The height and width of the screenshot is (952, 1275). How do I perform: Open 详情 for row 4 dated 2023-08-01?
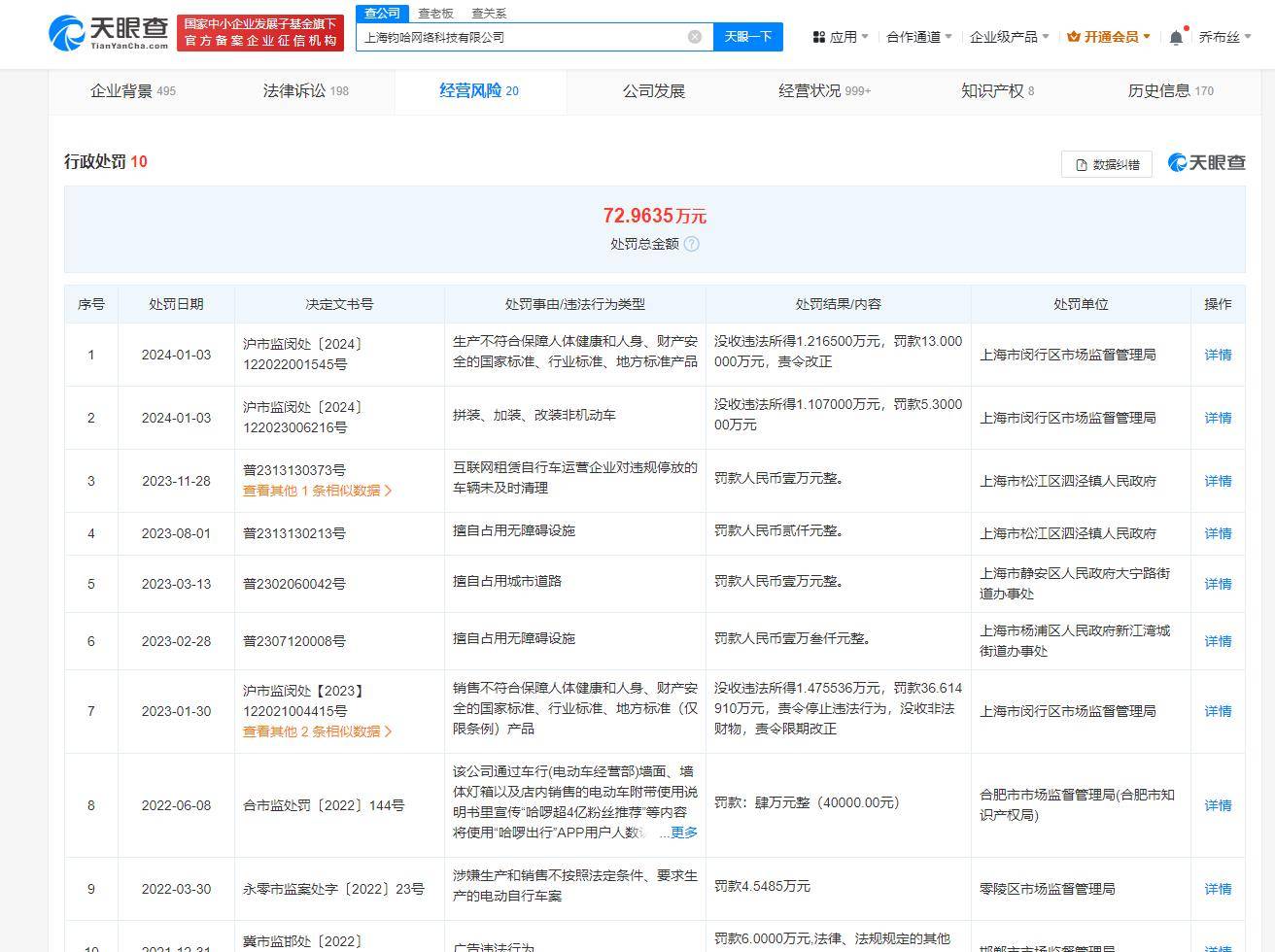pyautogui.click(x=1218, y=533)
